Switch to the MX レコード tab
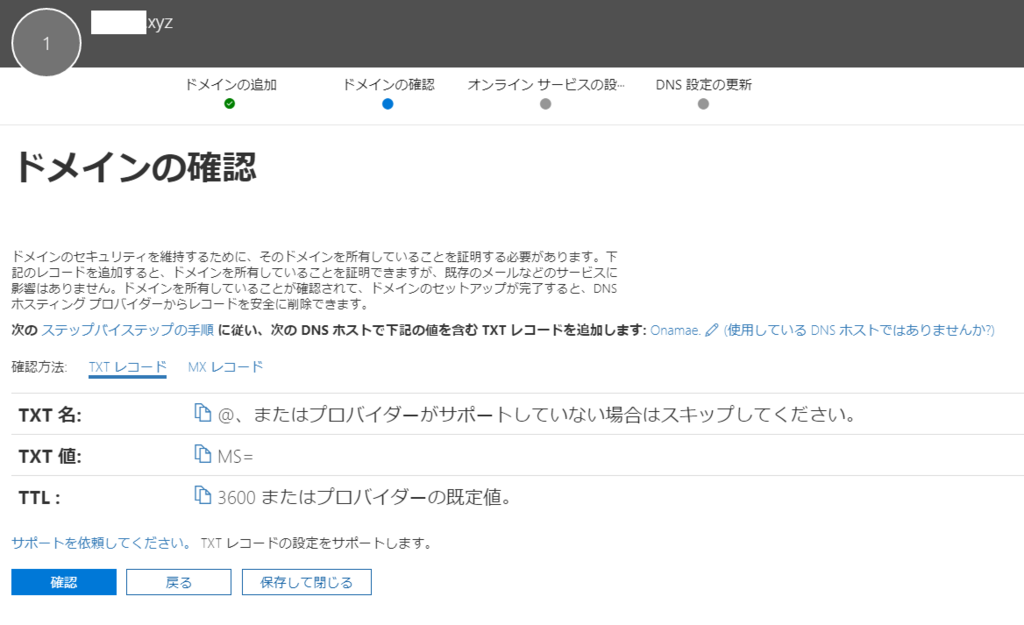The height and width of the screenshot is (625, 1024). (225, 367)
